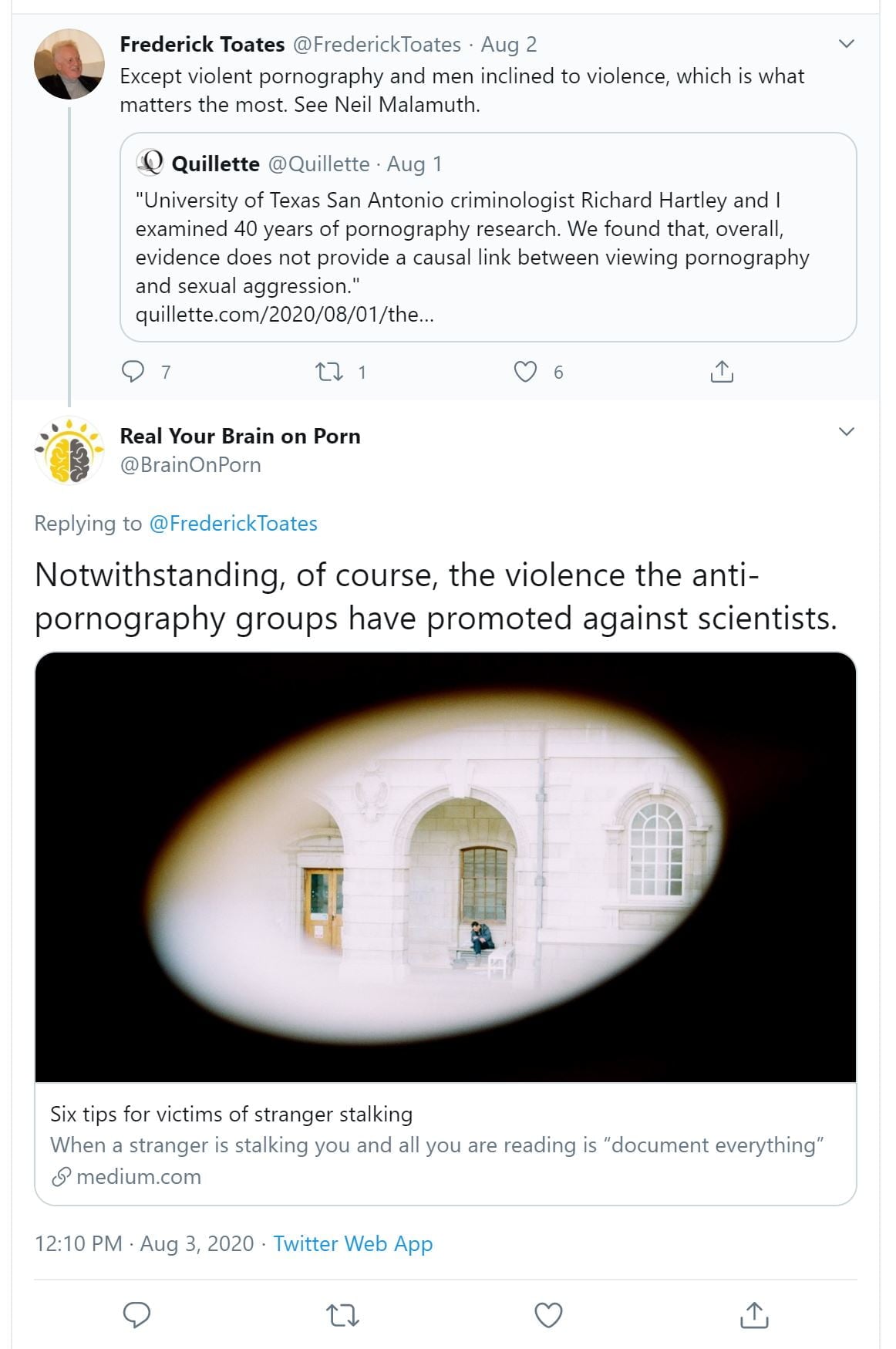The image size is (896, 1349).
Task: Click the 12:10 PM Aug 3, 2020 timestamp
Action: [144, 1243]
